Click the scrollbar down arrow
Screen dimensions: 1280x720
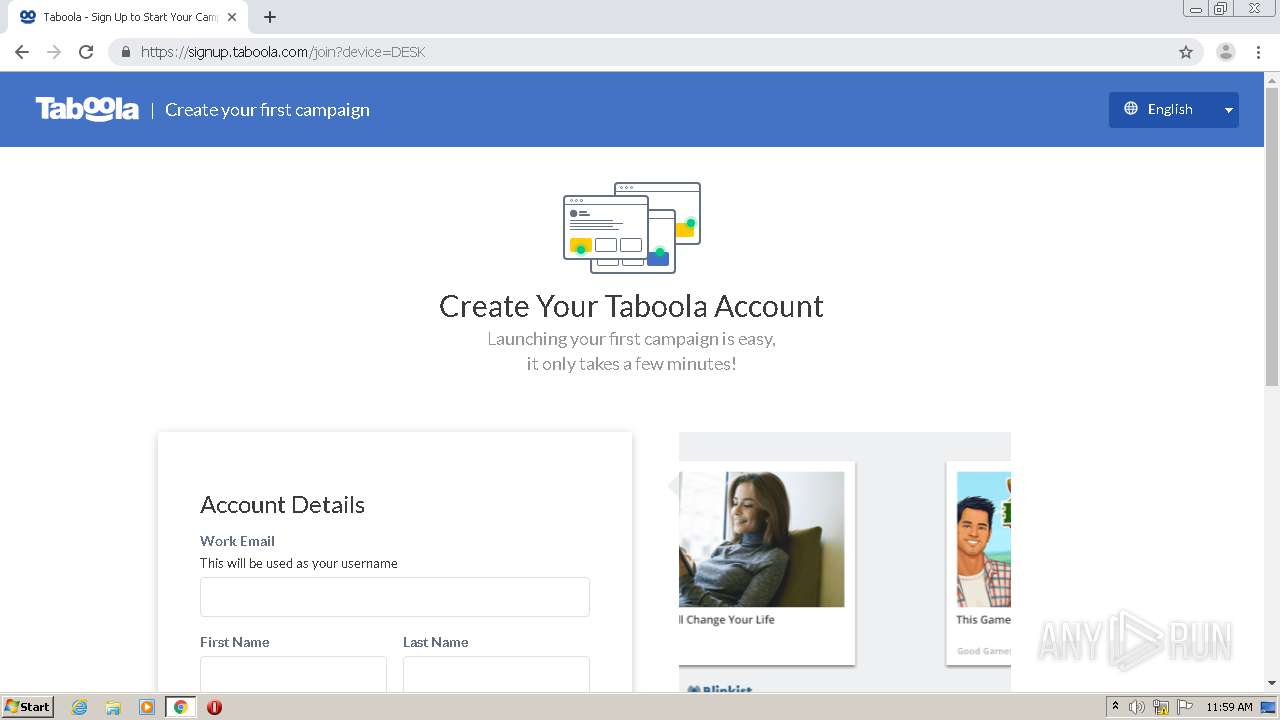pyautogui.click(x=1272, y=683)
